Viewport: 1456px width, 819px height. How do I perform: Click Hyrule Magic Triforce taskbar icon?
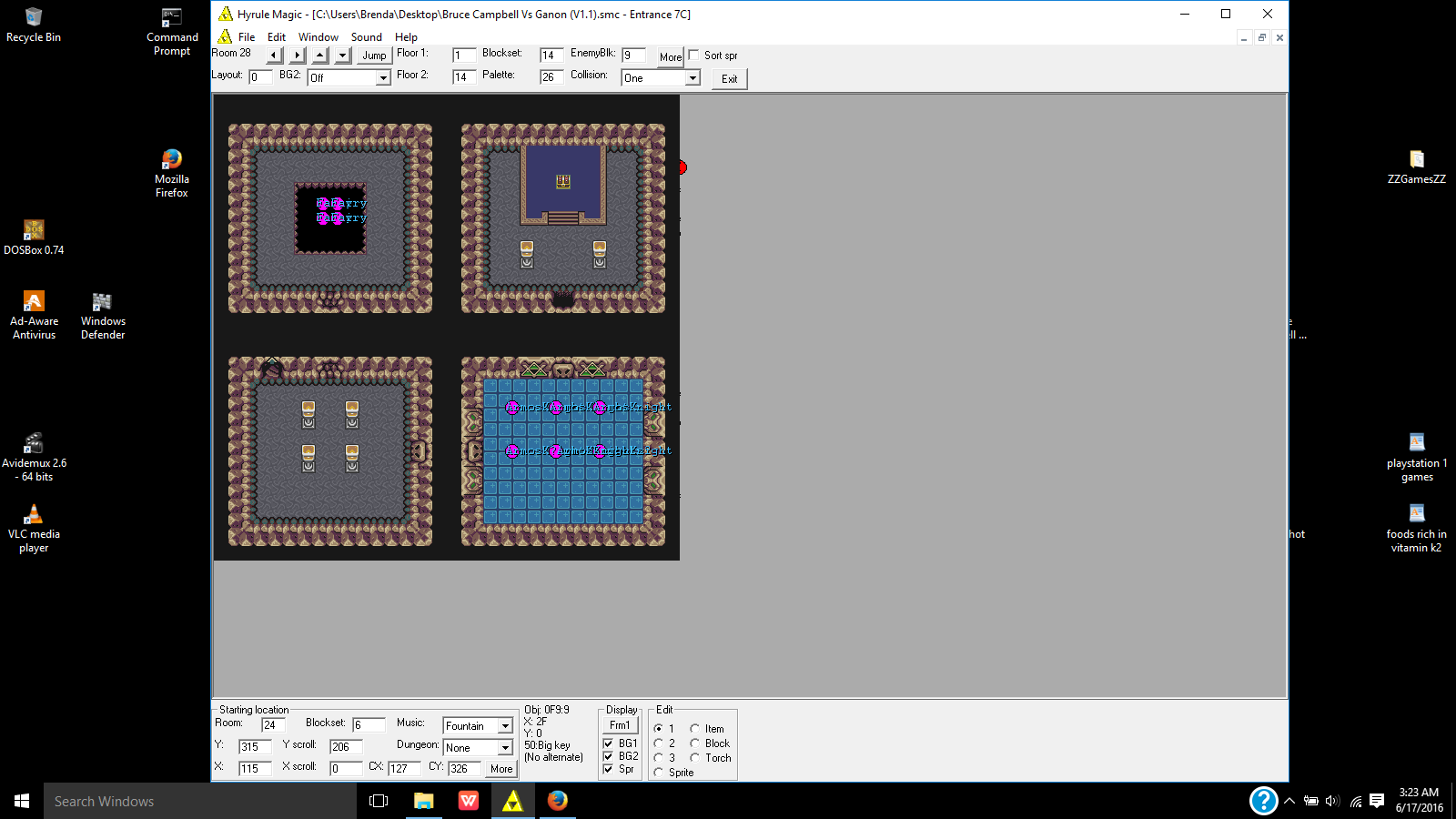click(x=513, y=801)
